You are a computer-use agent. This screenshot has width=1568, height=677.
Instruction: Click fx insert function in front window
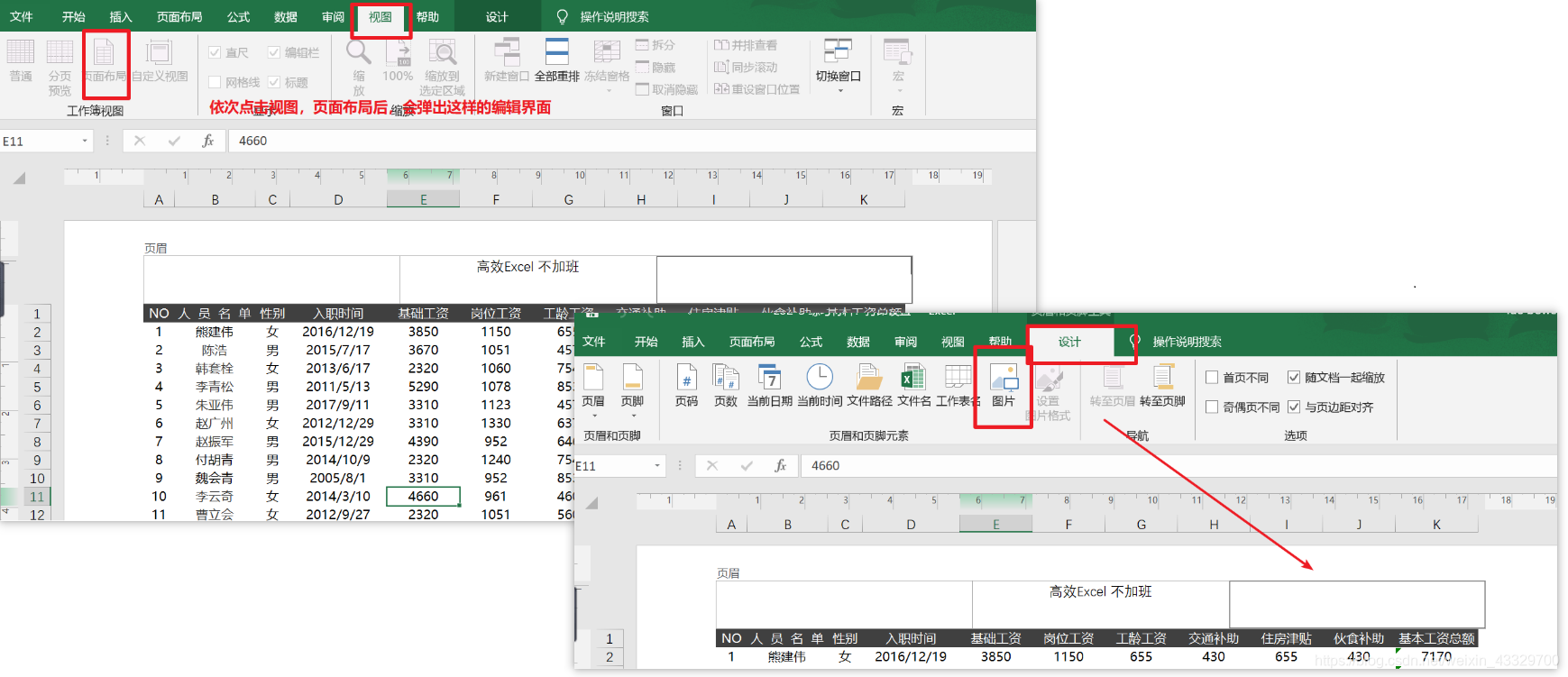tap(781, 466)
